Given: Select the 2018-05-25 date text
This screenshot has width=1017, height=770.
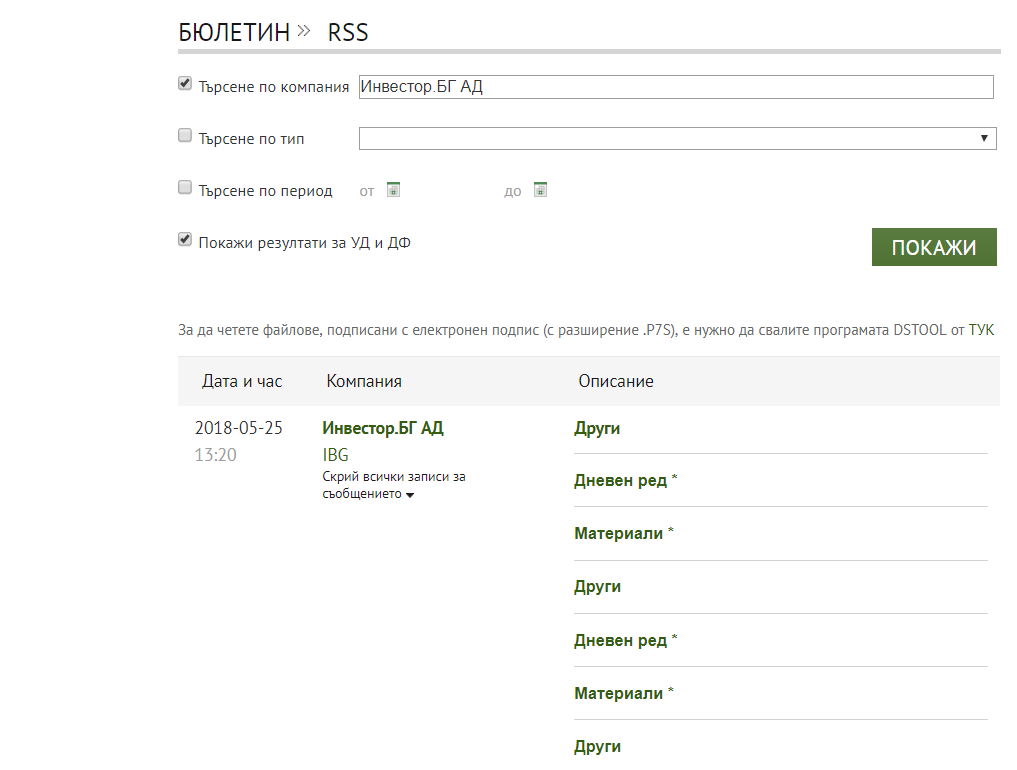Looking at the screenshot, I should [239, 428].
